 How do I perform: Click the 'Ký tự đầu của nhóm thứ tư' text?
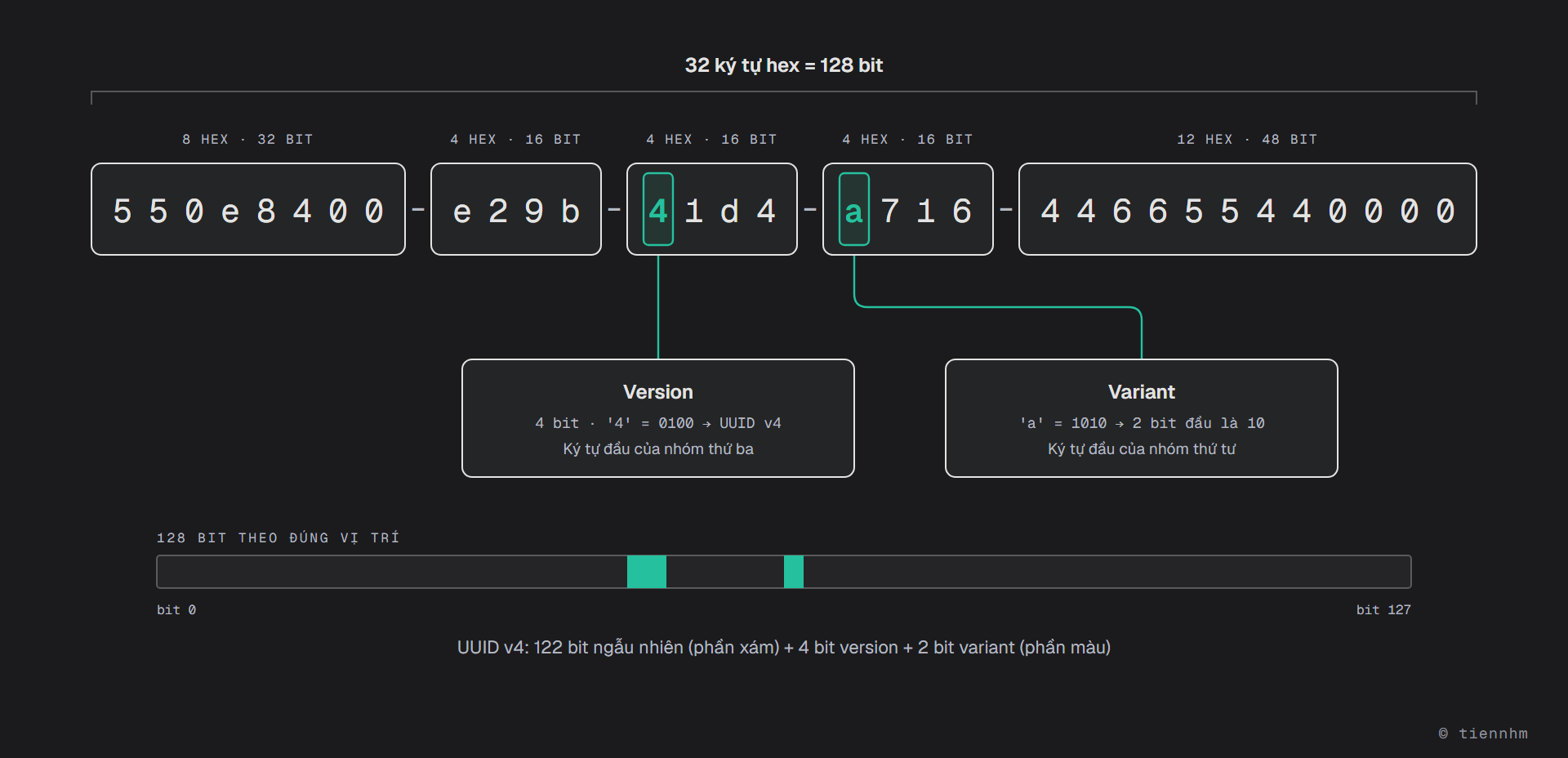click(x=1142, y=449)
